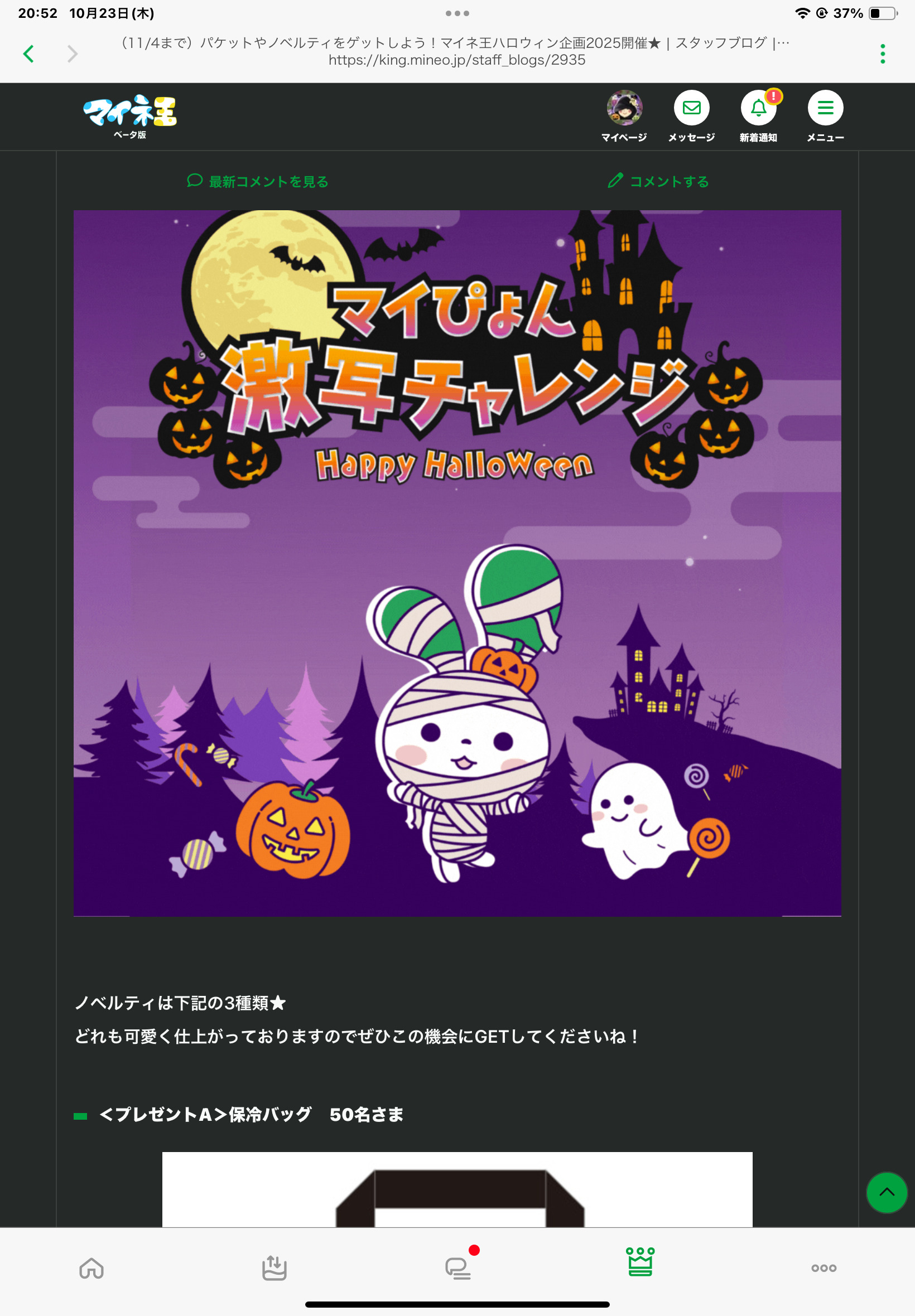Image resolution: width=915 pixels, height=1316 pixels.
Task: Select the data download tray tab
Action: (x=274, y=1268)
